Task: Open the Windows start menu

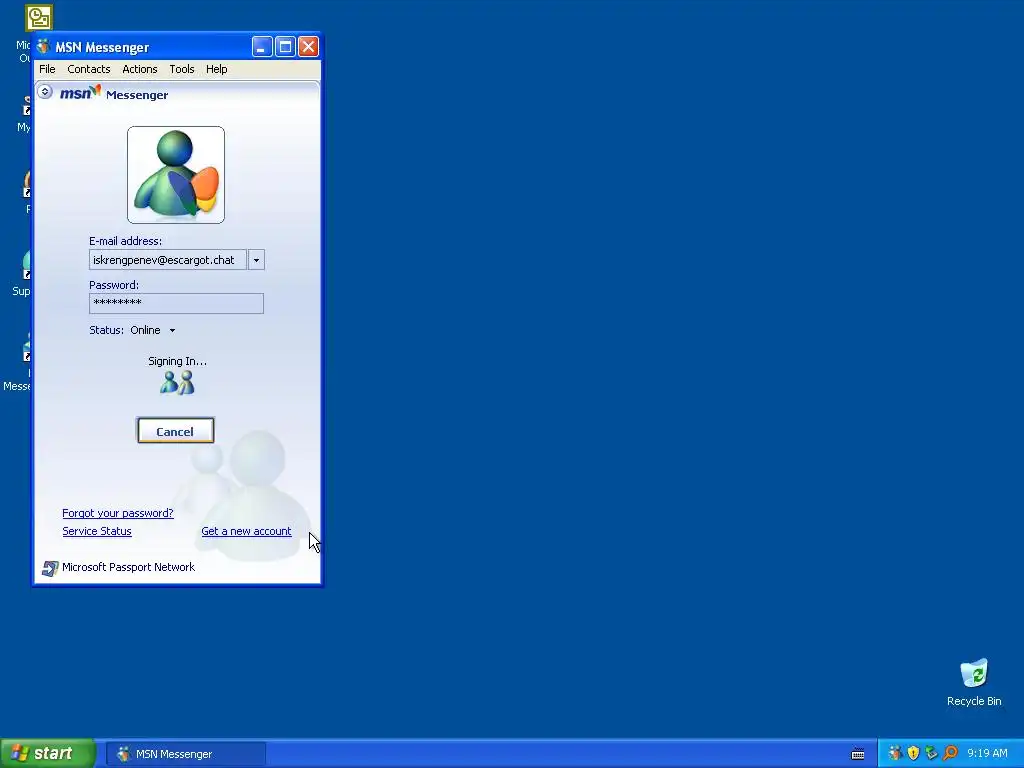Action: (x=47, y=754)
